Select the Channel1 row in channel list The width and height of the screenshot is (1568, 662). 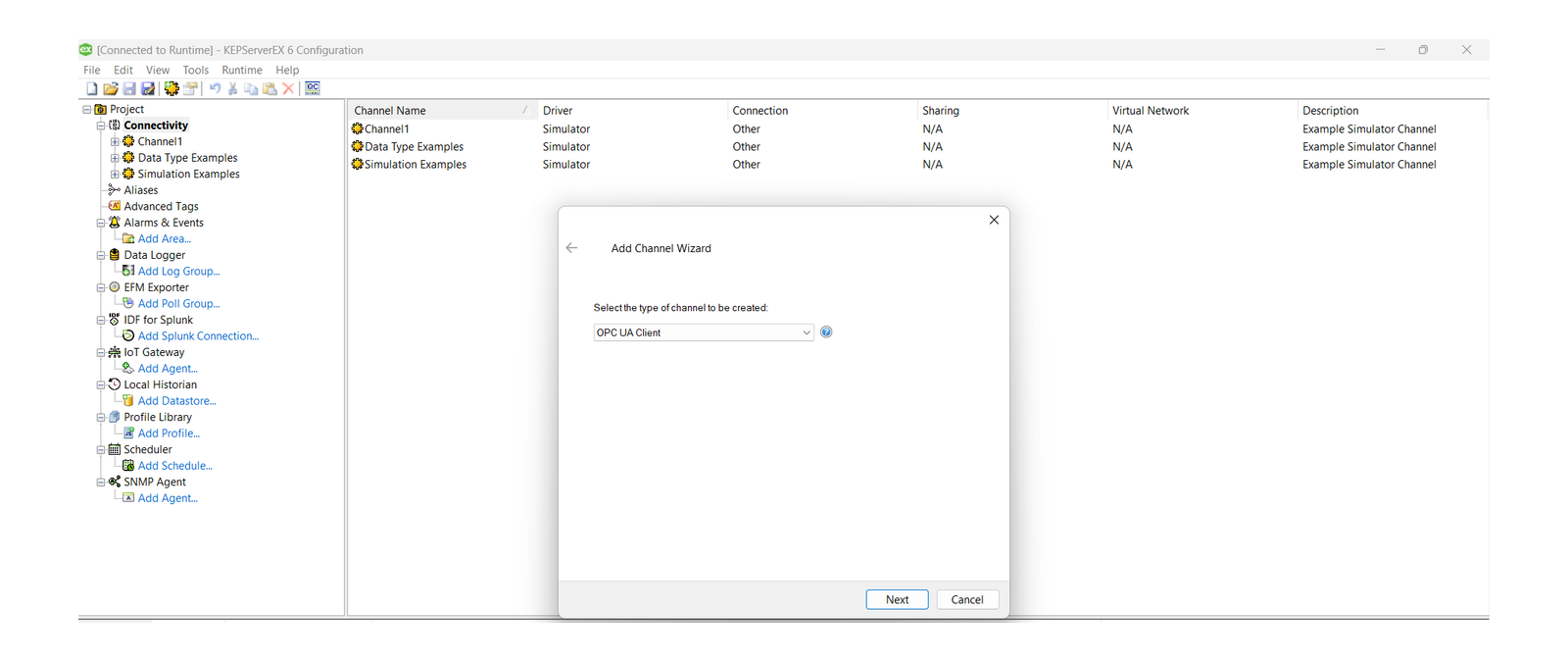pyautogui.click(x=918, y=129)
